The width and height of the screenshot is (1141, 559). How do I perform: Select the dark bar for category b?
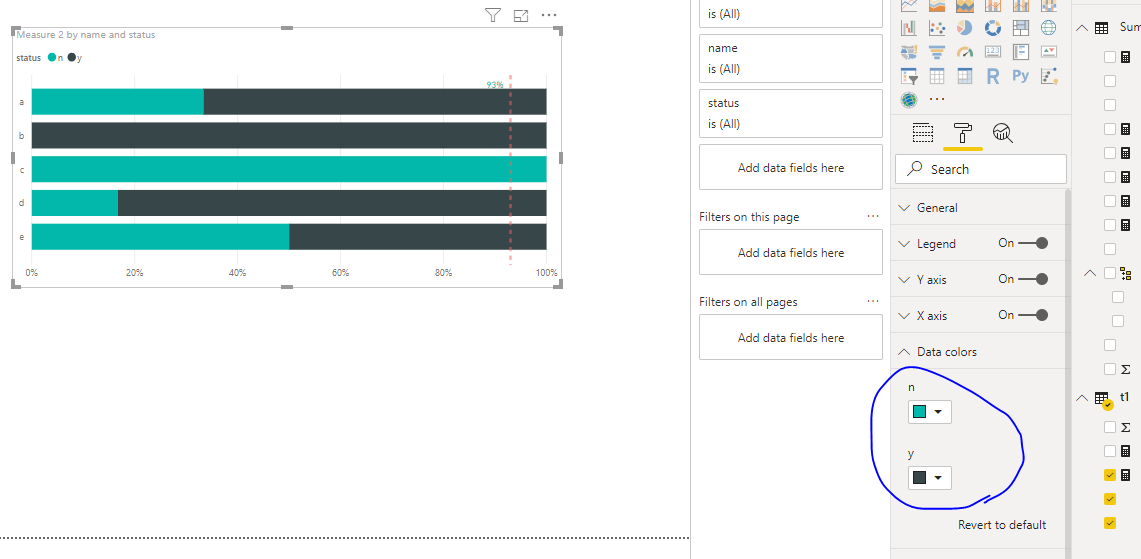289,135
